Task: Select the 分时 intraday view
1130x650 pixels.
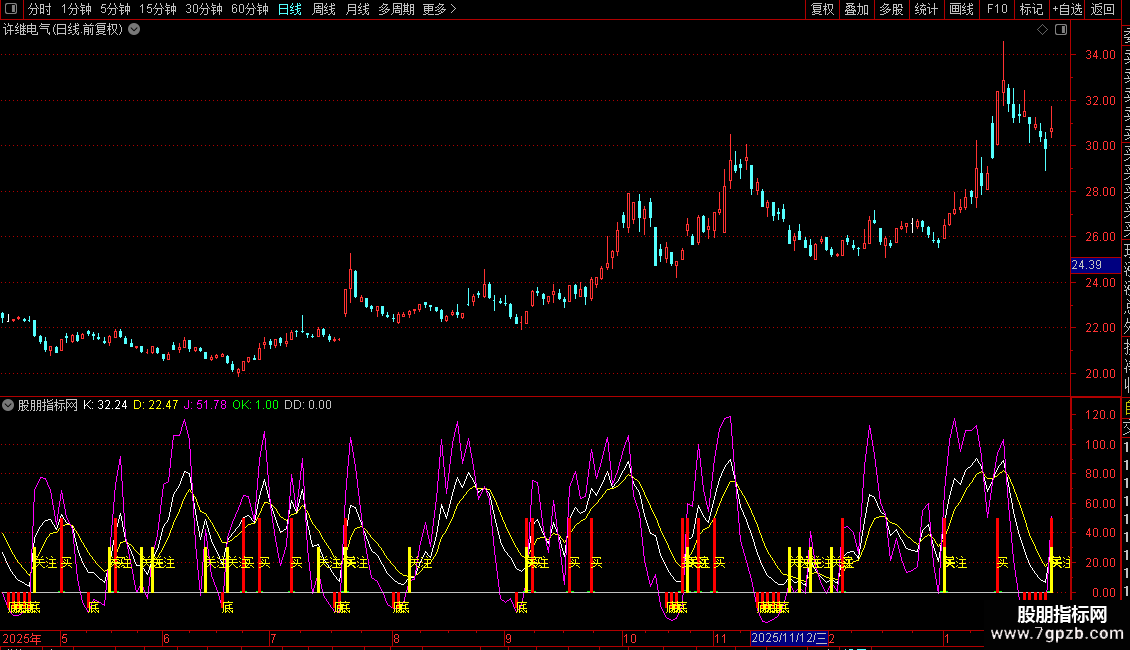Action: click(39, 9)
